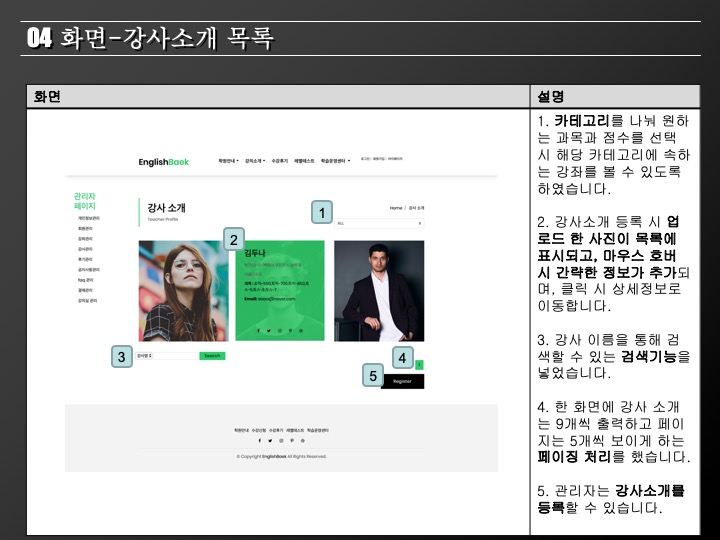This screenshot has width=720, height=540.
Task: Click Twitter icon in the page footer
Action: coord(270,441)
